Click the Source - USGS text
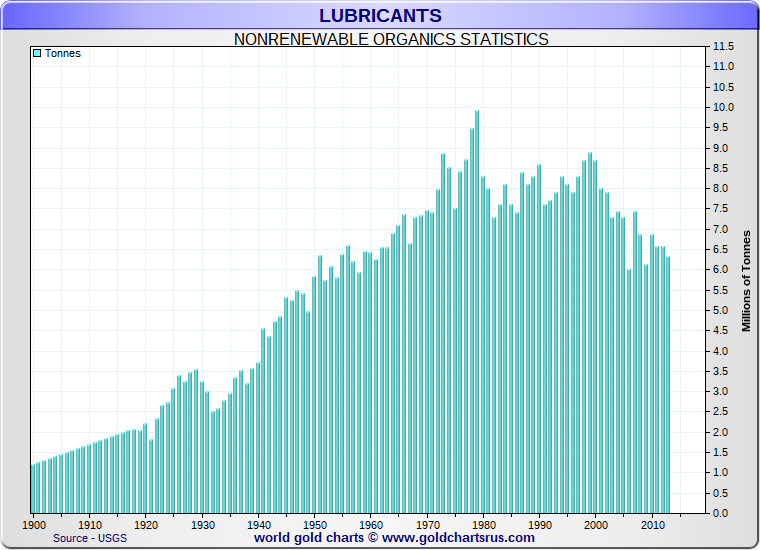Image resolution: width=760 pixels, height=550 pixels. [x=90, y=538]
